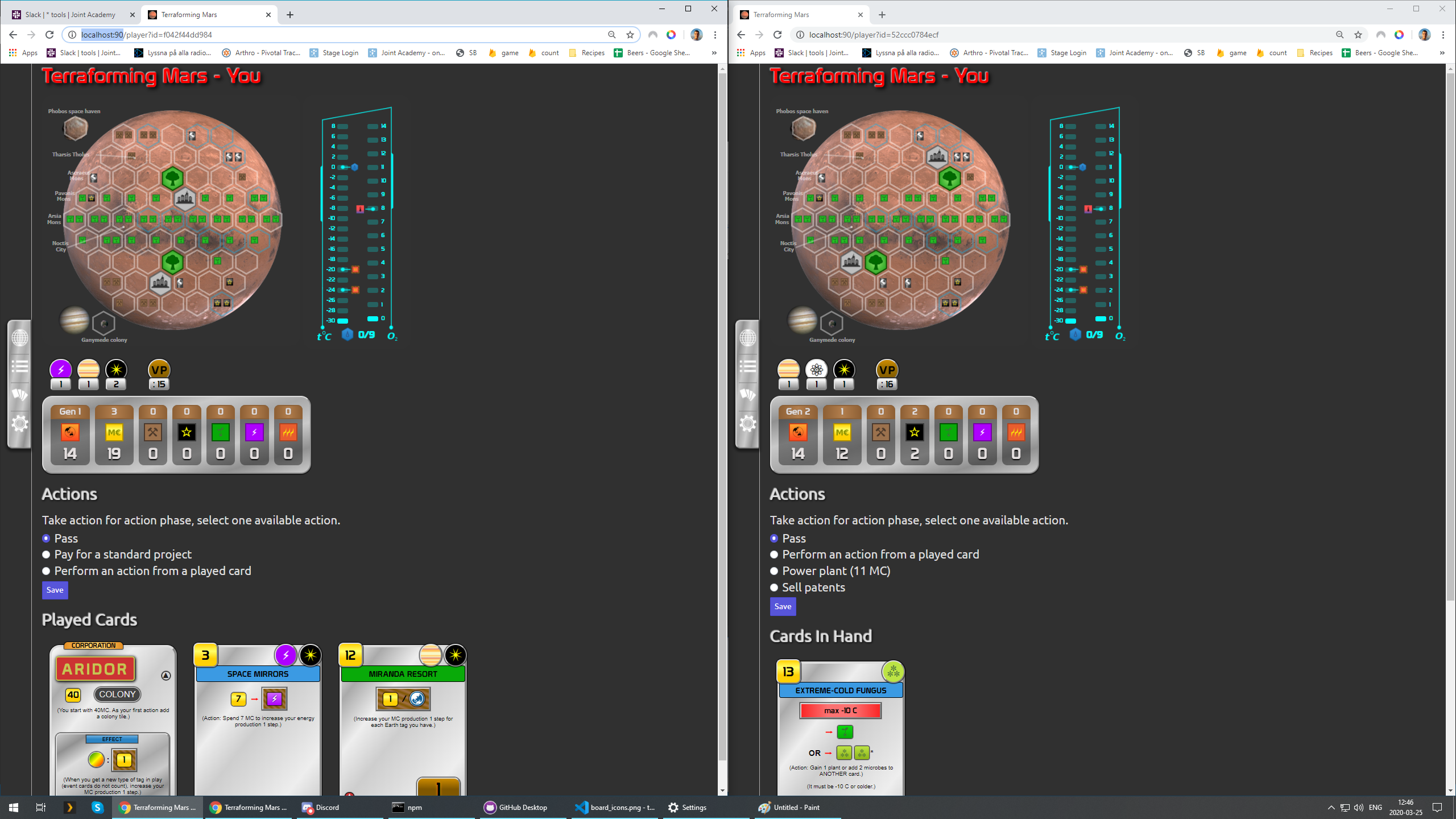The image size is (1456, 819).
Task: Click globe icon in left window sidebar
Action: [x=20, y=338]
